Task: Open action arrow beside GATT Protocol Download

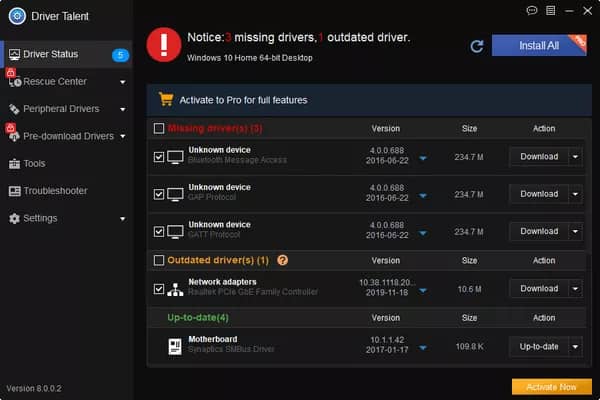Action: point(576,232)
